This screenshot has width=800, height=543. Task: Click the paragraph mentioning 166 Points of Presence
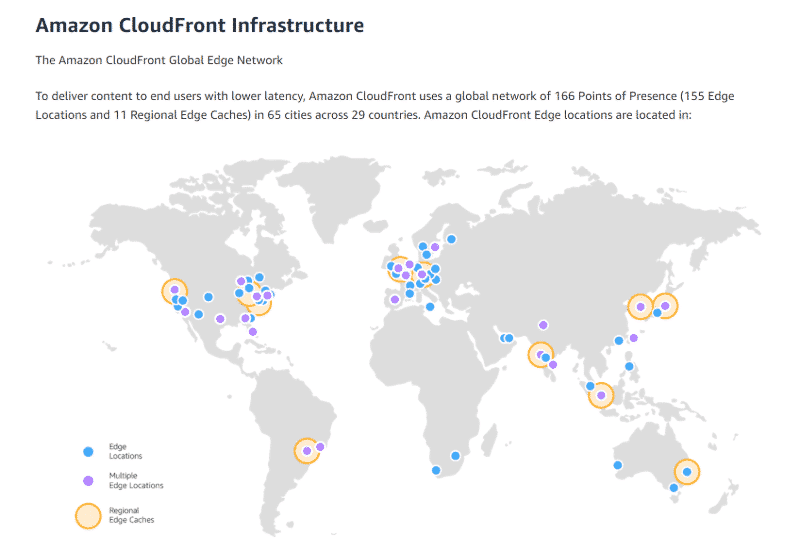click(x=385, y=105)
